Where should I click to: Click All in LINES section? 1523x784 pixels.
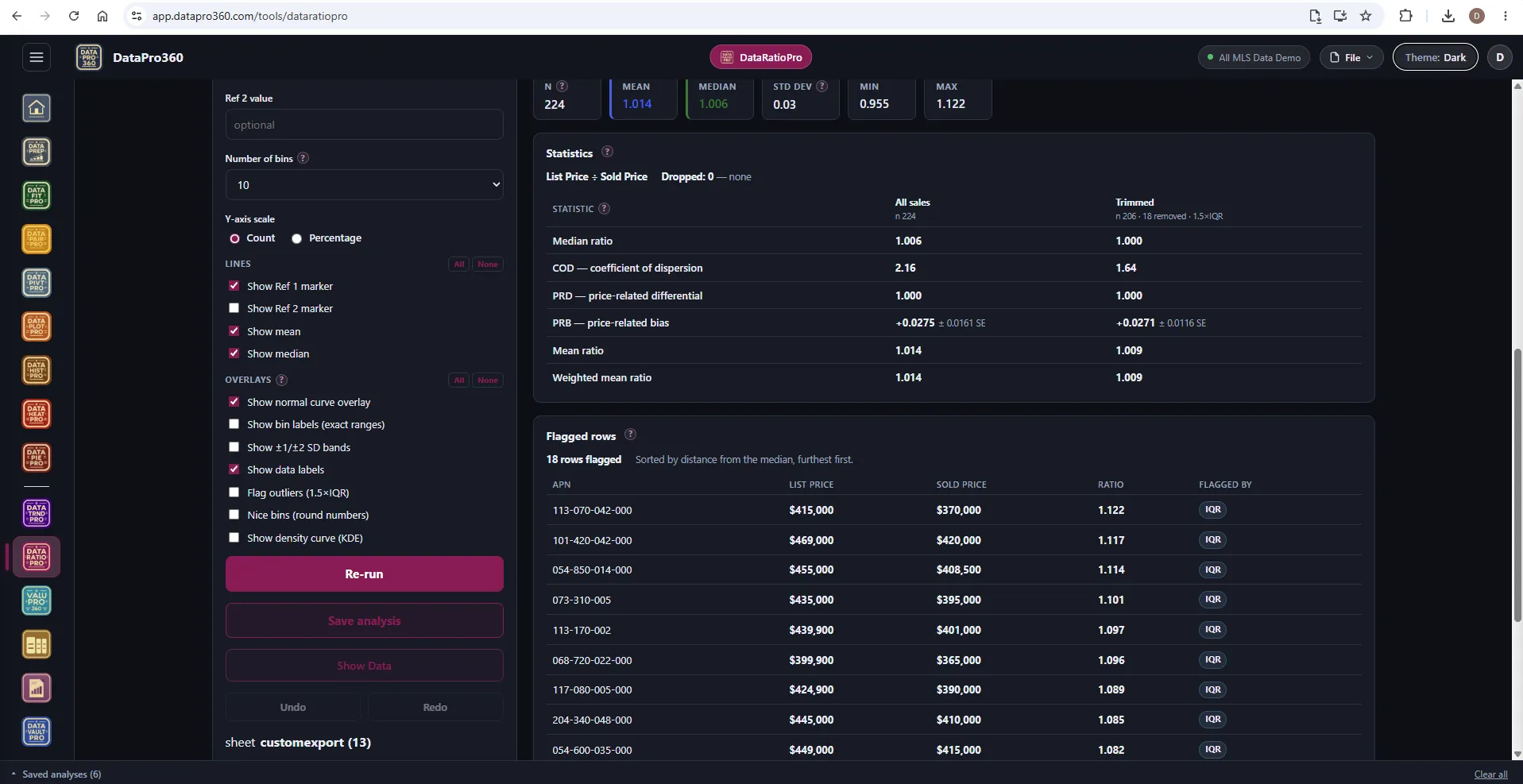click(459, 264)
